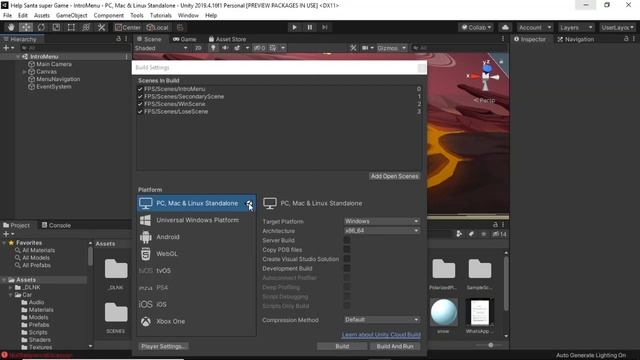Select PC, Mac & Linux Standalone platform

point(196,203)
